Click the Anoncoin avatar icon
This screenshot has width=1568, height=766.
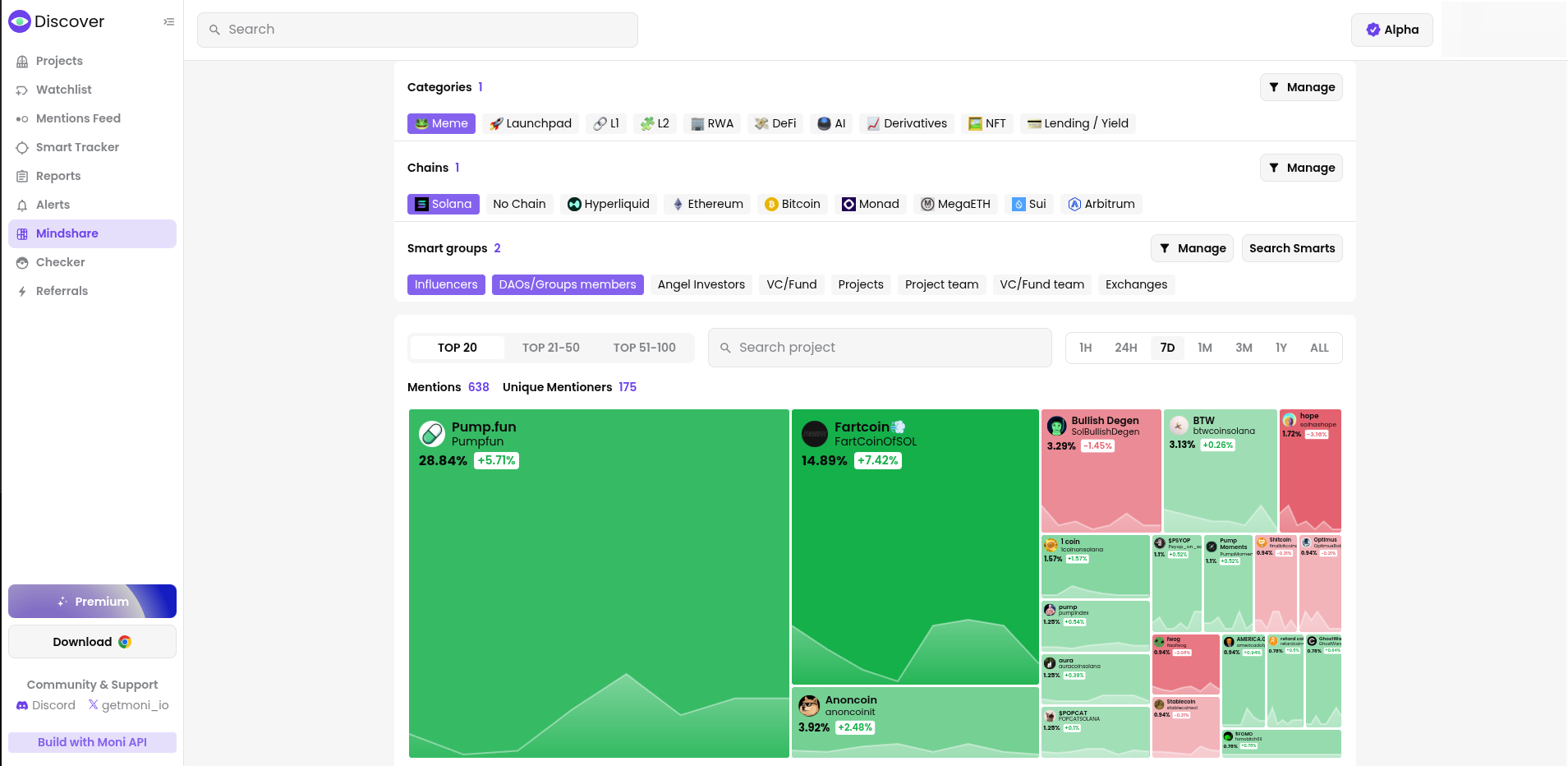click(x=809, y=705)
